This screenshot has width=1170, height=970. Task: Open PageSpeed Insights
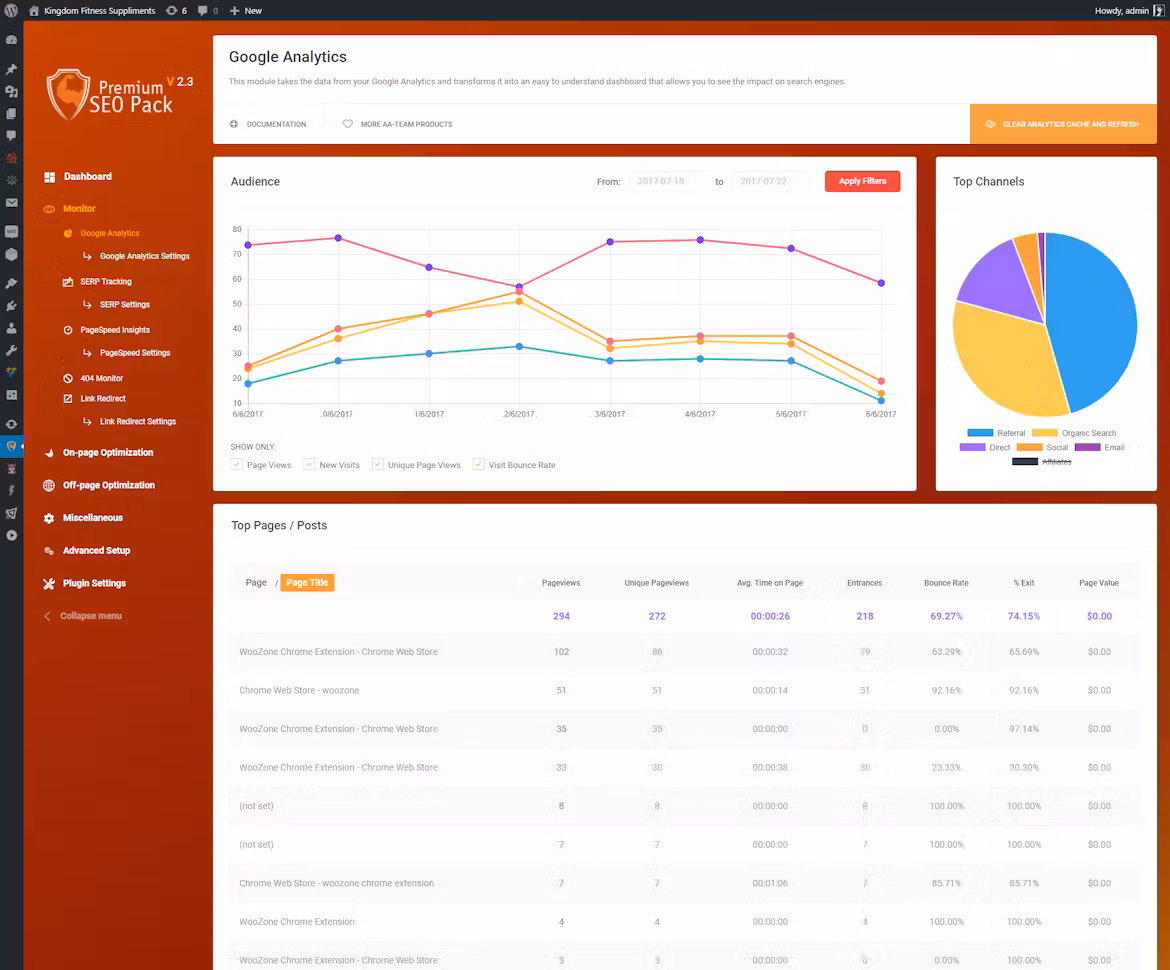pyautogui.click(x=115, y=331)
